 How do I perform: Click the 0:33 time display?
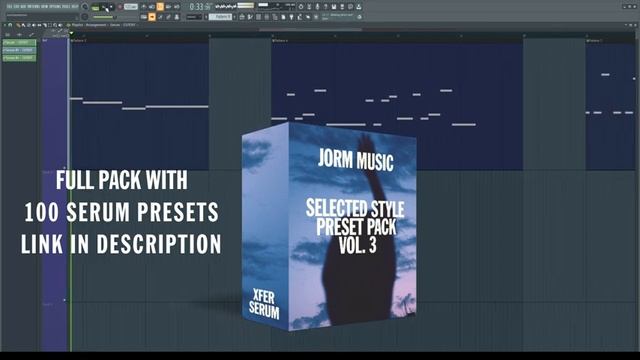201,7
